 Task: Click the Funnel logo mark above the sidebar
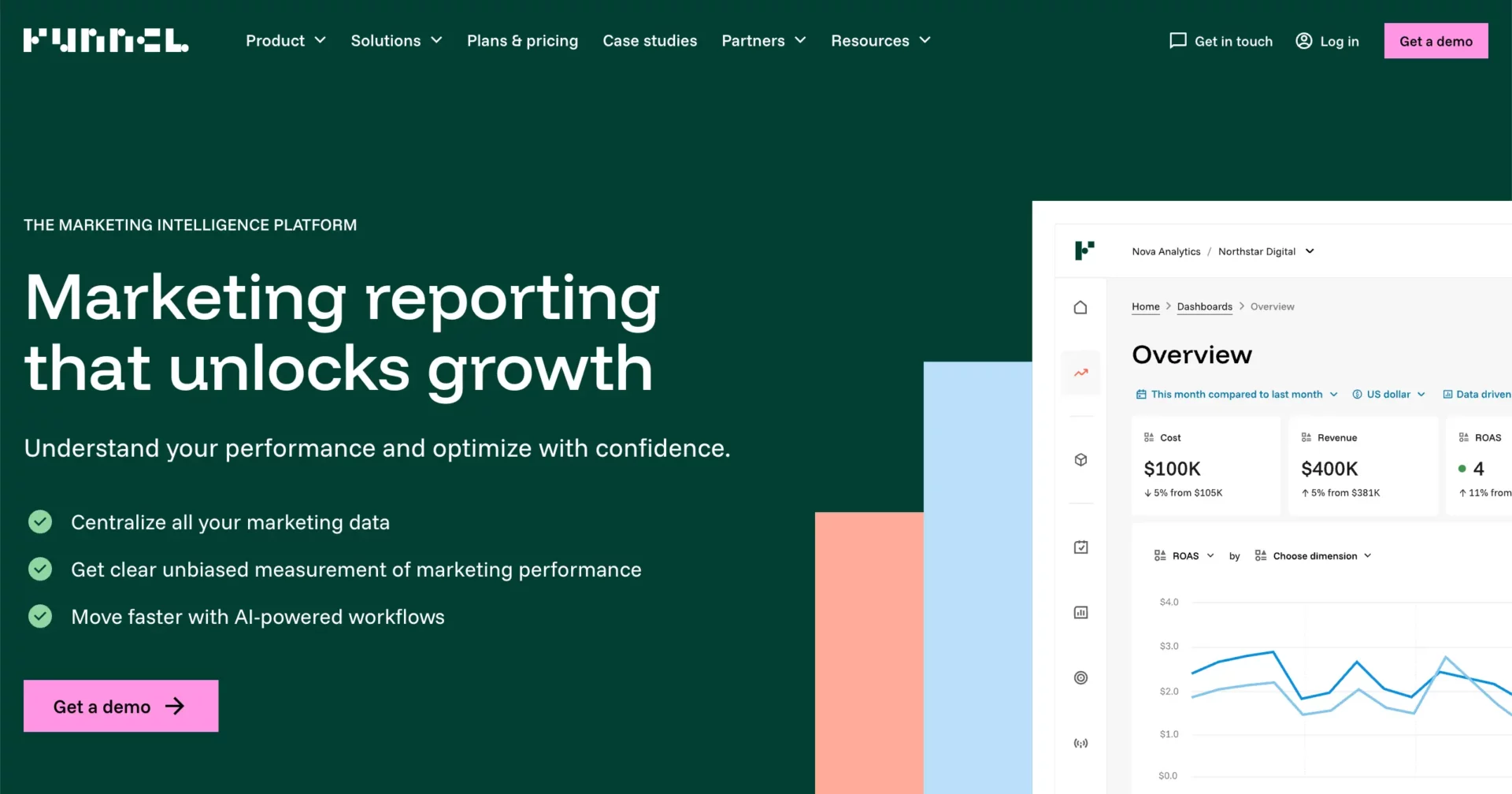tap(1085, 250)
